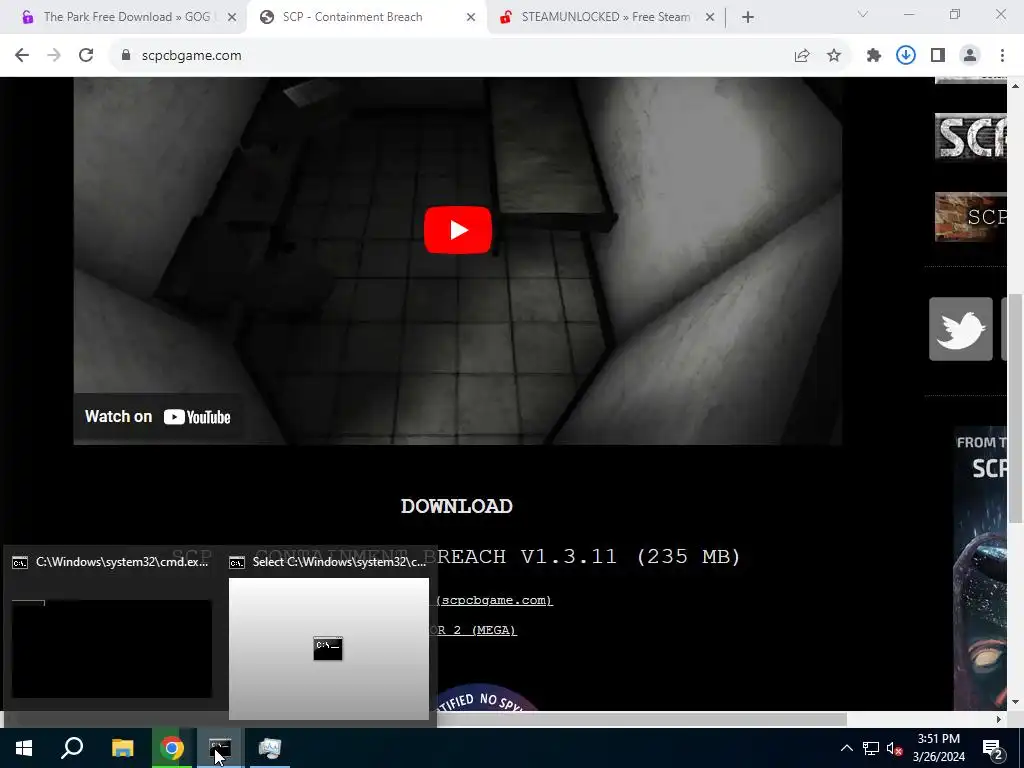Open Chrome downloads indicator
Viewport: 1024px width, 768px height.
906,56
